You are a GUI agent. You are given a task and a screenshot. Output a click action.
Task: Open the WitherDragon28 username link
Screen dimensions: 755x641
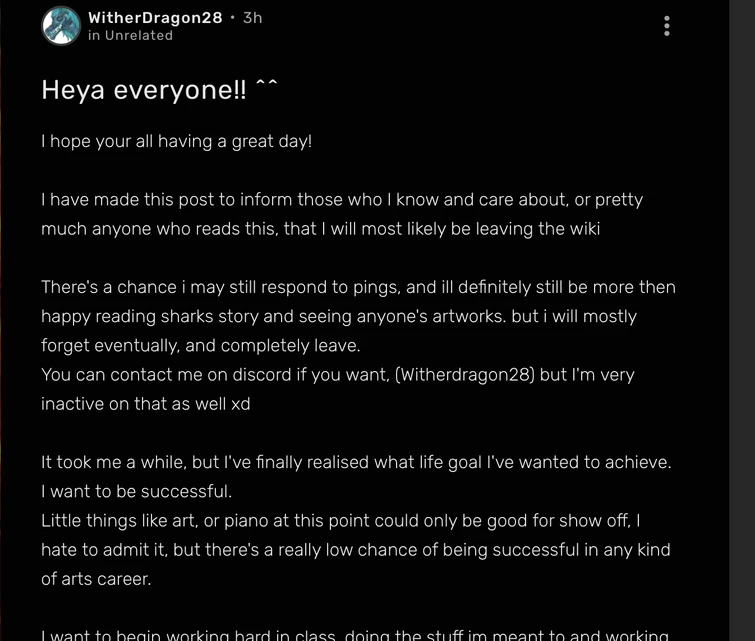point(155,17)
